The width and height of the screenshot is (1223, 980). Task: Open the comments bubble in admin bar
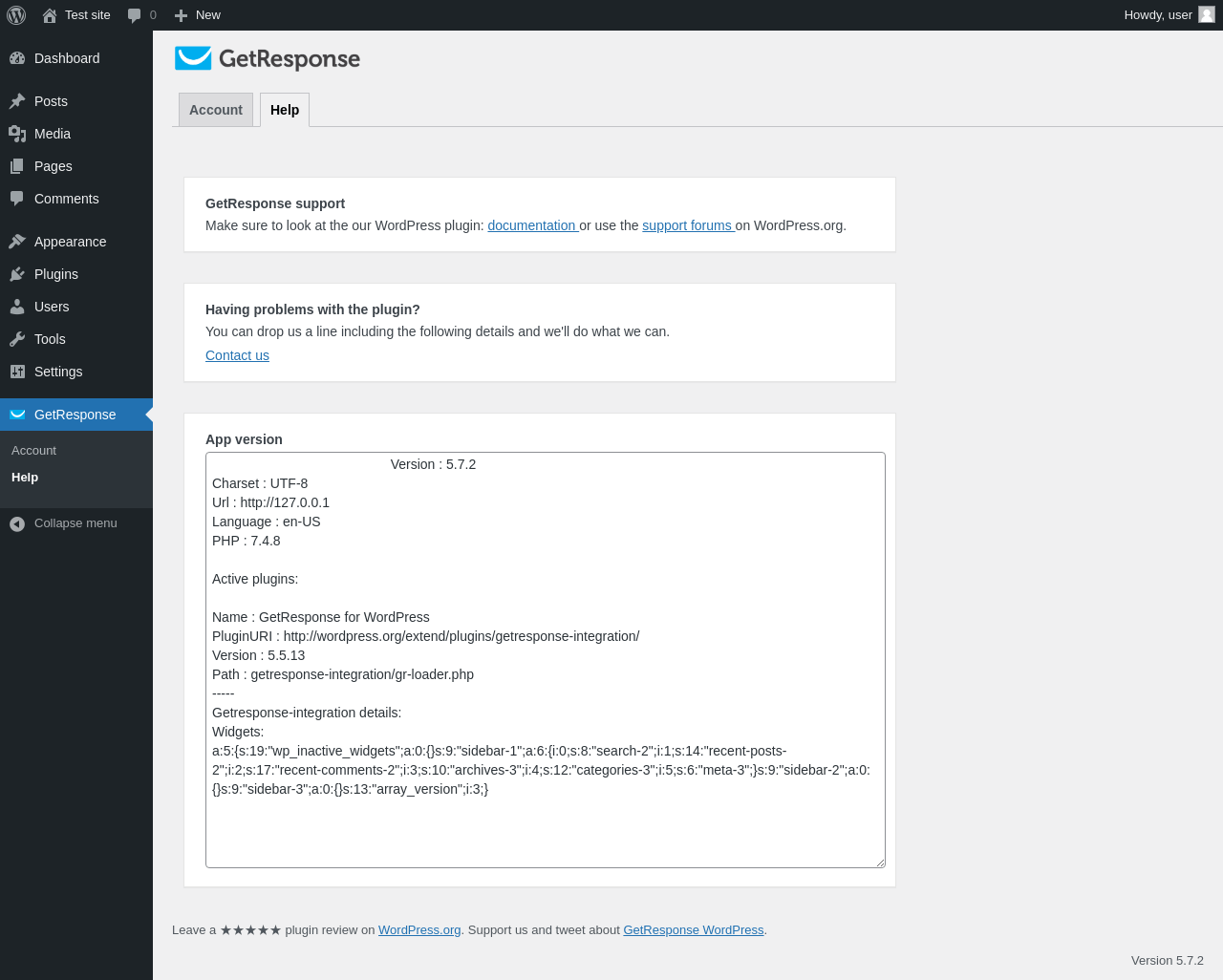[x=135, y=15]
